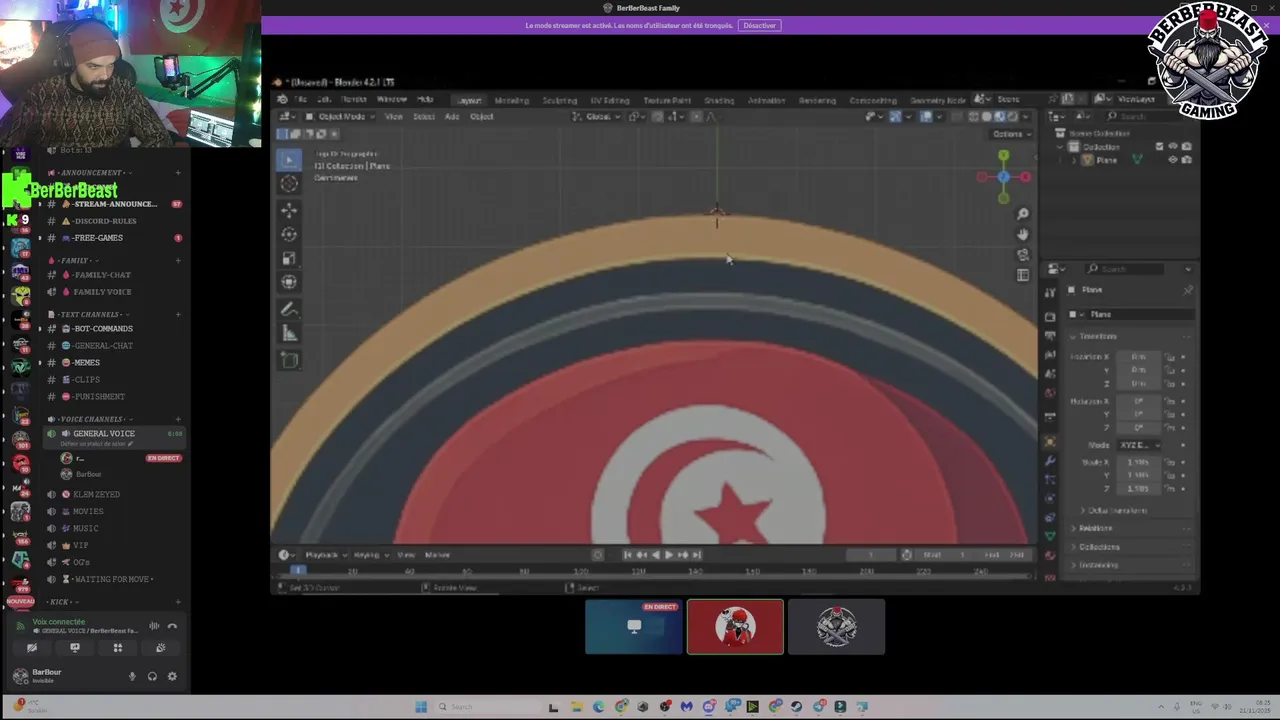
Task: Disconnect from voice using hang-up icon
Action: click(172, 626)
